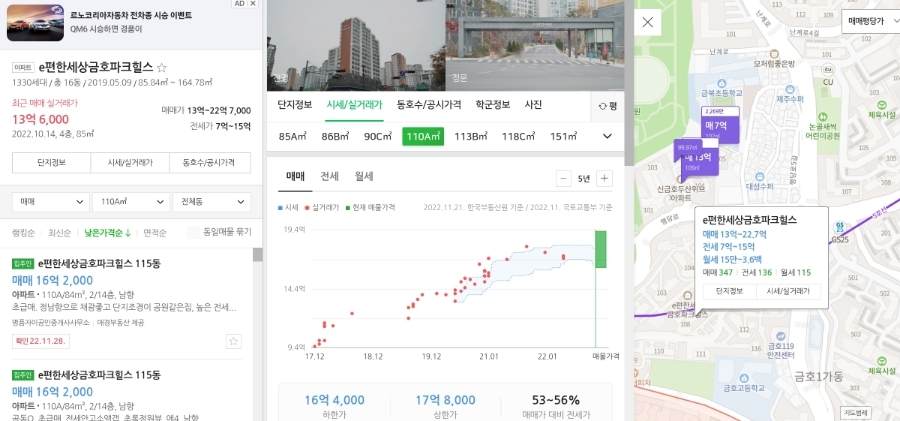Open the first 매매 16억 2,000 listing

click(x=52, y=281)
